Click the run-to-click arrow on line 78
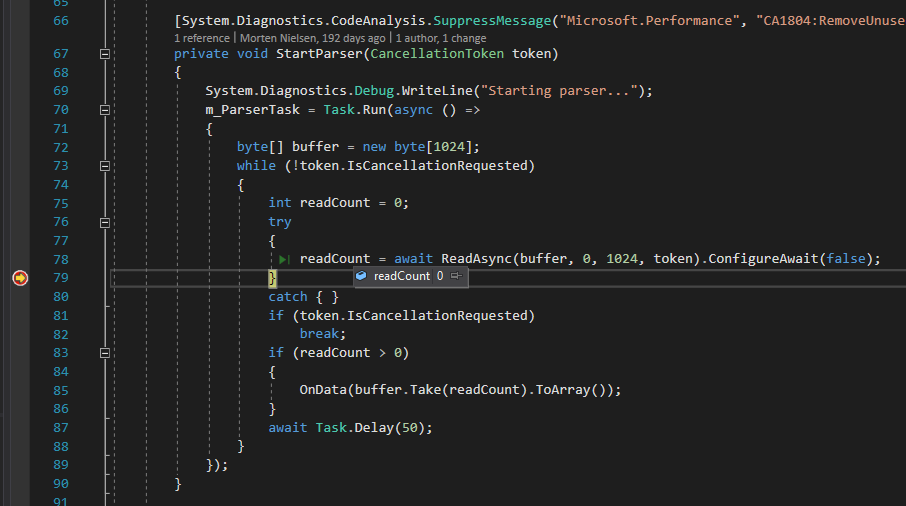The width and height of the screenshot is (906, 506). (x=284, y=259)
